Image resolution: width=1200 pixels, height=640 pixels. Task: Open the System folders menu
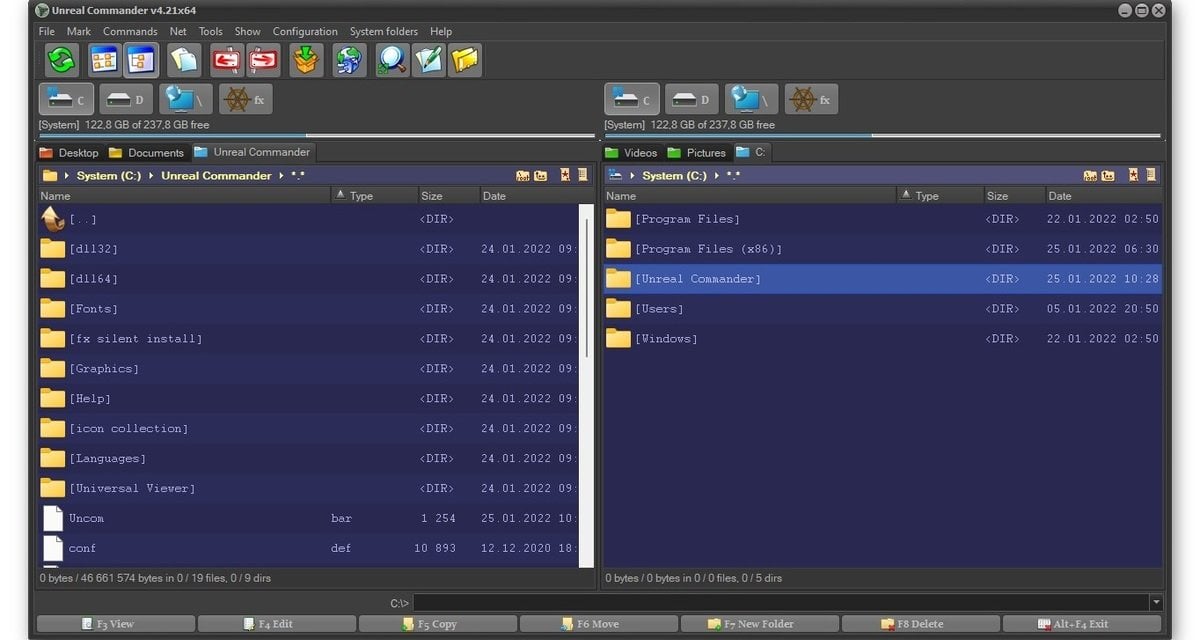coord(384,31)
